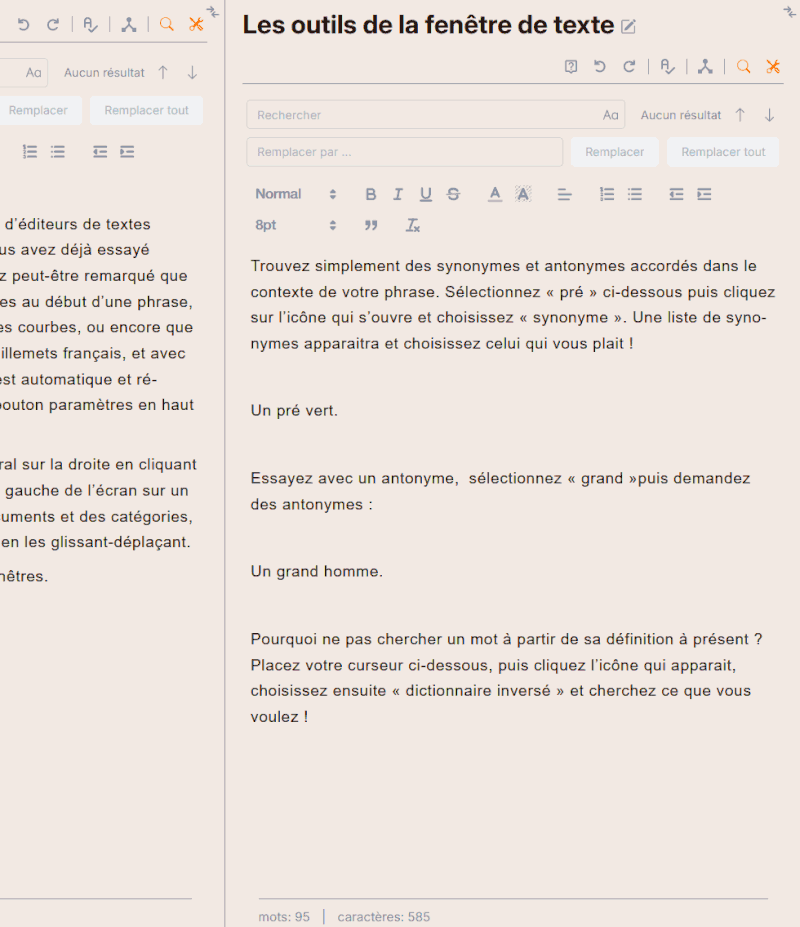Click Remplacer tout in right panel
The height and width of the screenshot is (927, 800).
point(723,152)
